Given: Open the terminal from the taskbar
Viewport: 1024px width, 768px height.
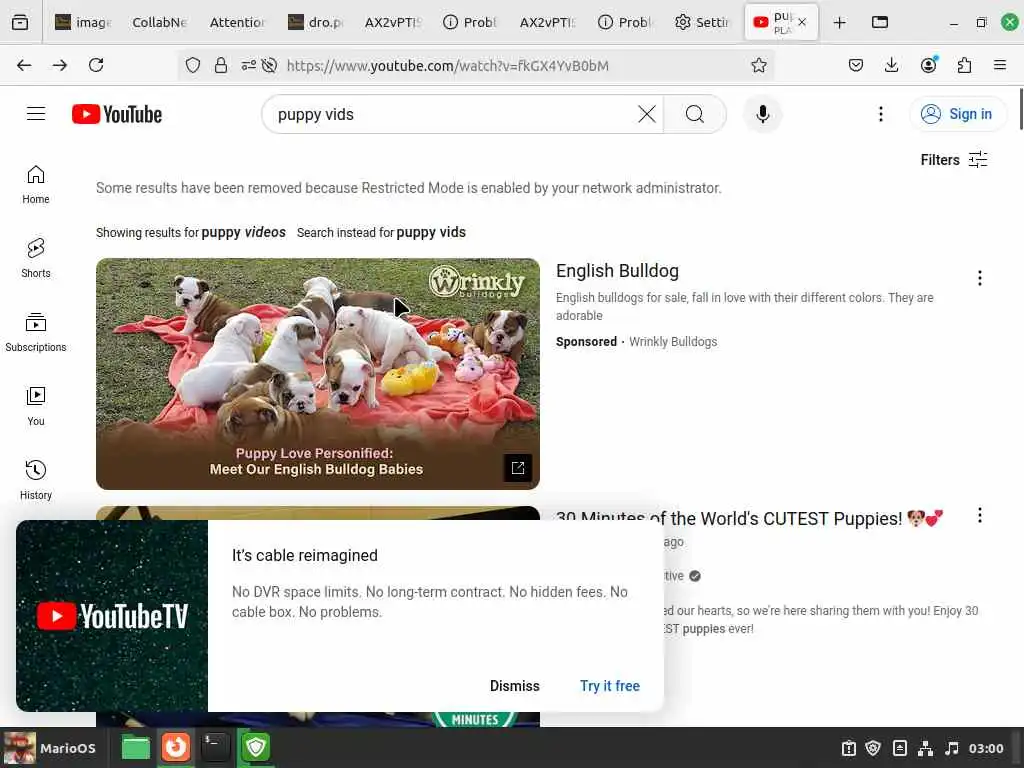Looking at the screenshot, I should 216,748.
